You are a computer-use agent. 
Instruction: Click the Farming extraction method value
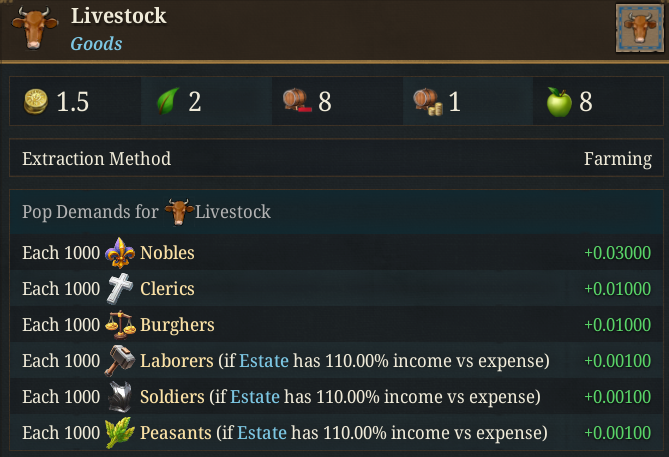(617, 159)
